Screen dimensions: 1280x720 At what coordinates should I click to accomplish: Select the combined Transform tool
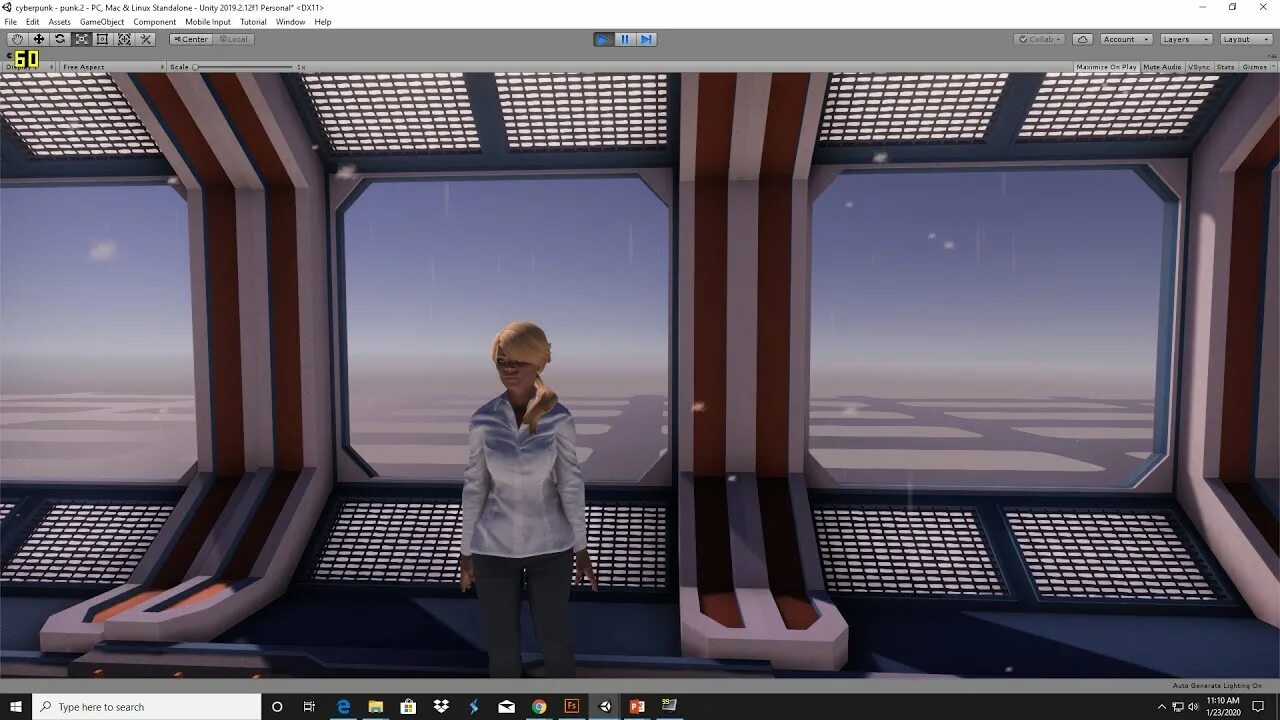point(124,39)
